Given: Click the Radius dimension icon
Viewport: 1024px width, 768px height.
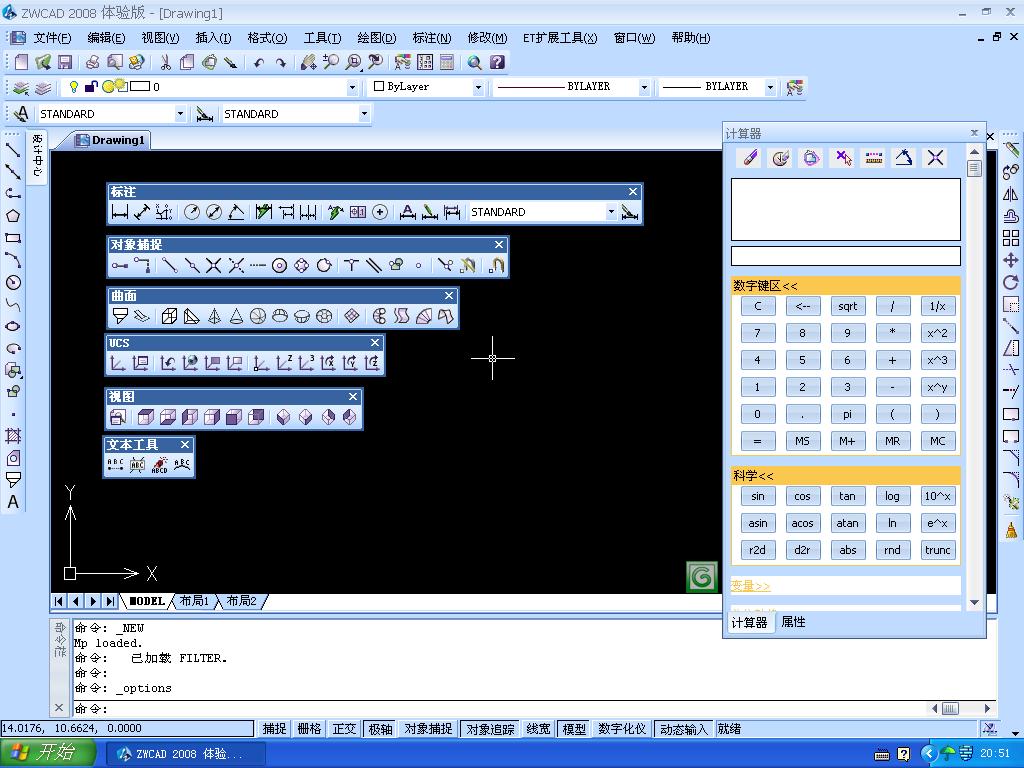Looking at the screenshot, I should [x=191, y=212].
